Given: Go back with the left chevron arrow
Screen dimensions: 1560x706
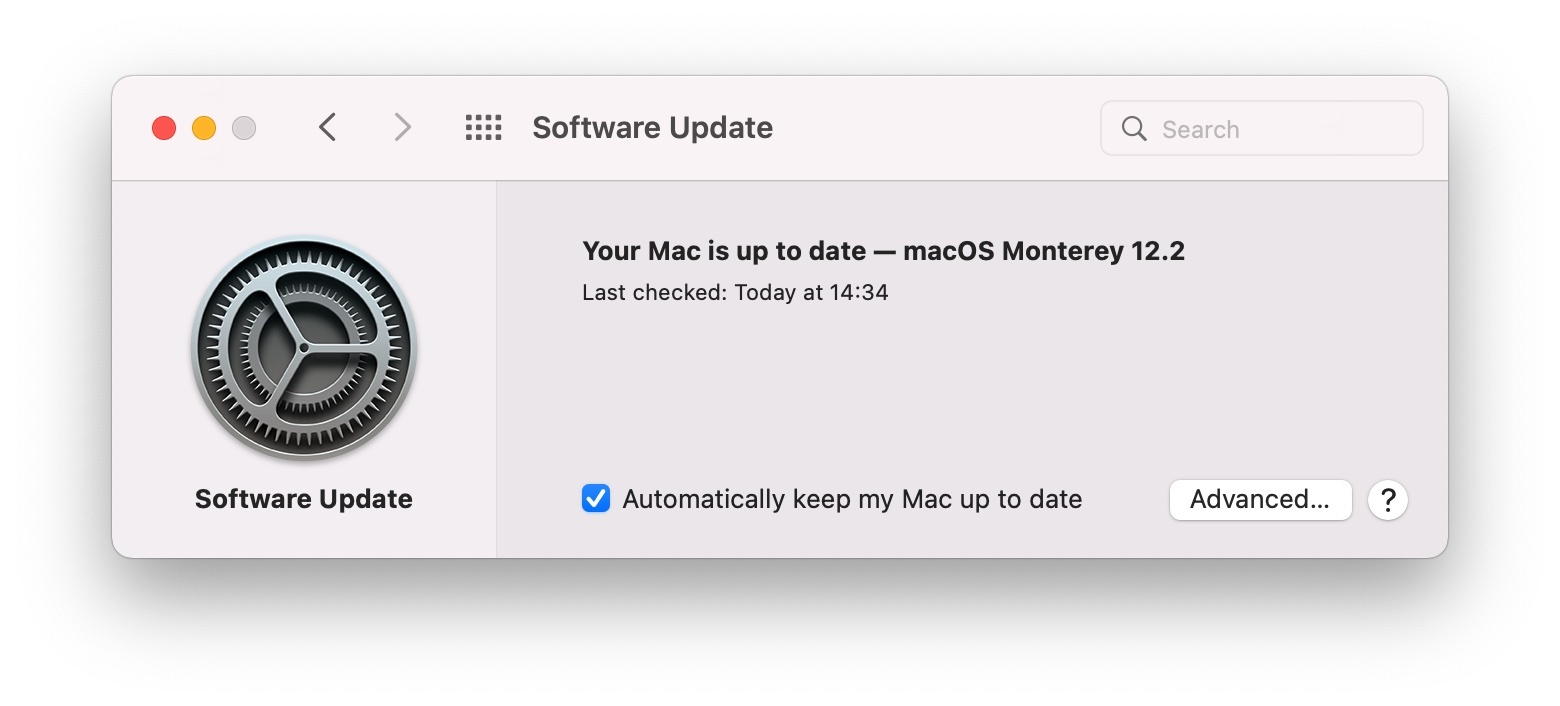Looking at the screenshot, I should (327, 127).
